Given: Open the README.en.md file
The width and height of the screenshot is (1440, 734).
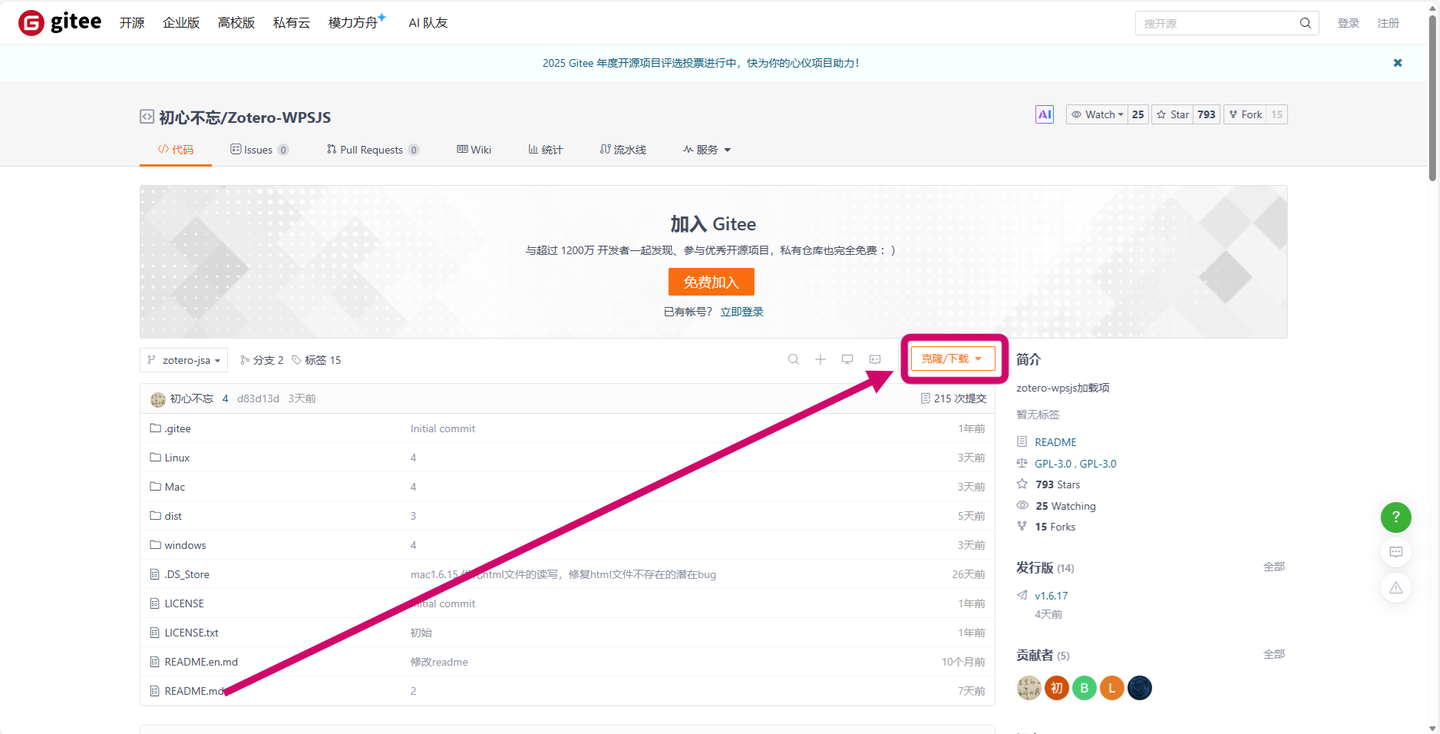Looking at the screenshot, I should pyautogui.click(x=201, y=662).
